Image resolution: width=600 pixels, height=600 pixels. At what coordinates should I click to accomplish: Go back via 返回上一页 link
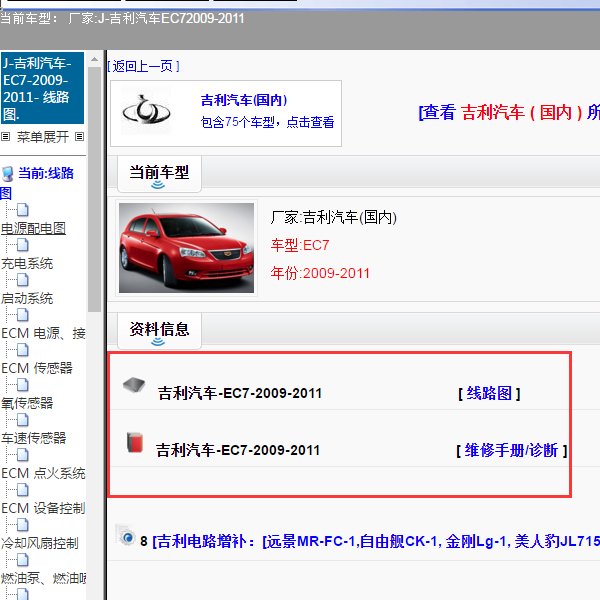pos(143,66)
